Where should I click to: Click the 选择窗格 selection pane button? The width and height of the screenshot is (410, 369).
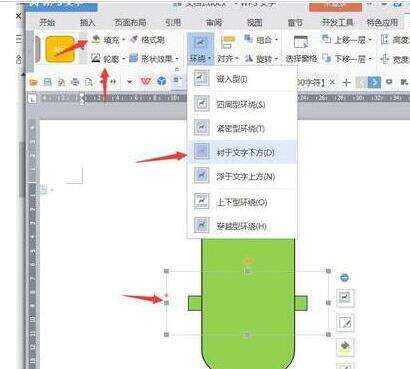click(x=301, y=49)
